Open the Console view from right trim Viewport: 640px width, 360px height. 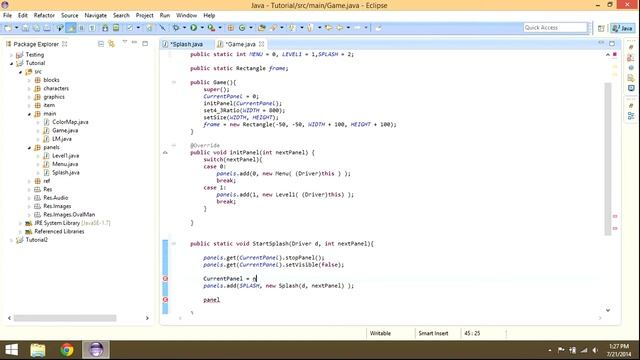pyautogui.click(x=631, y=88)
